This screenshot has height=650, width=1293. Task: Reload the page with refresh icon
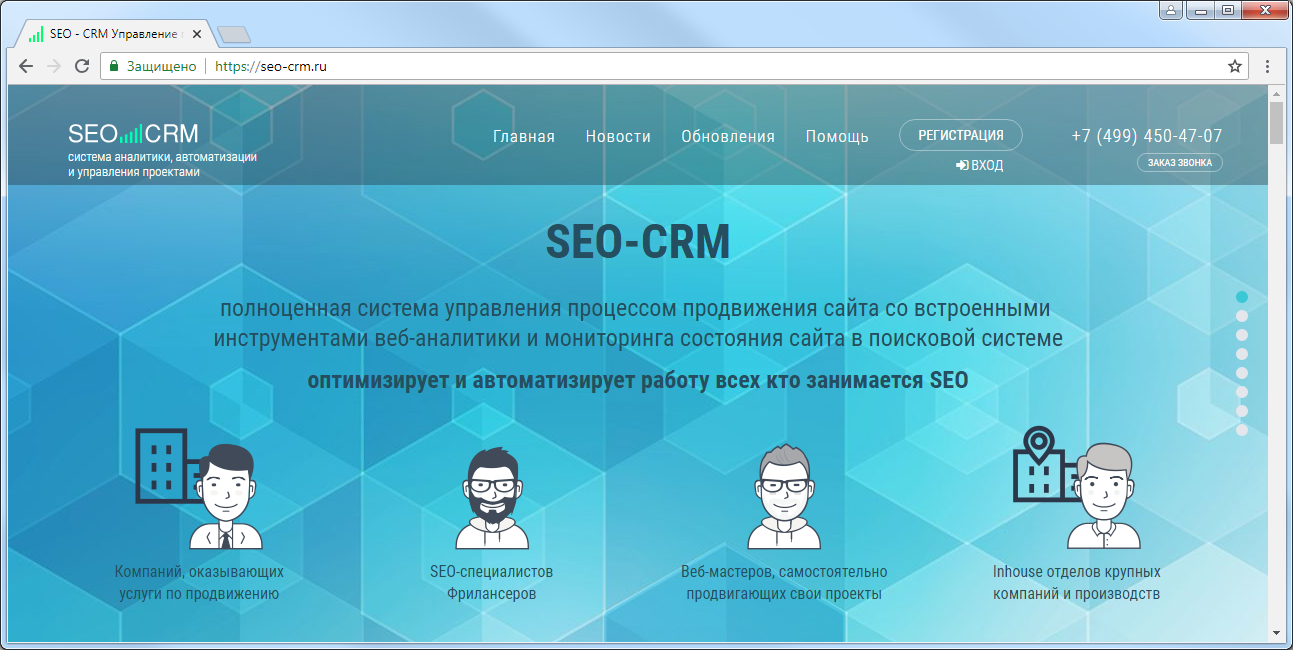[x=82, y=66]
